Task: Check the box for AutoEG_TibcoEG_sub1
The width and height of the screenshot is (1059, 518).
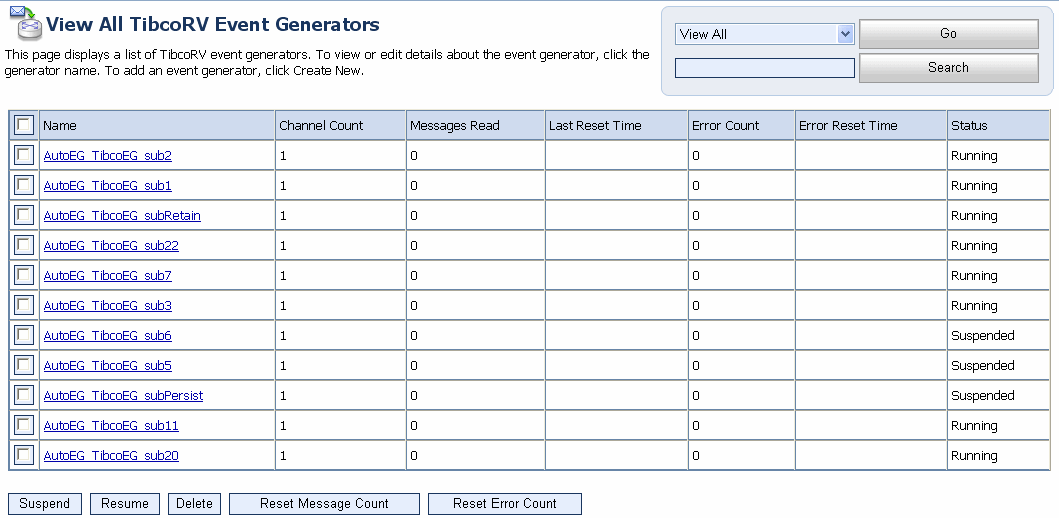Action: click(x=24, y=185)
